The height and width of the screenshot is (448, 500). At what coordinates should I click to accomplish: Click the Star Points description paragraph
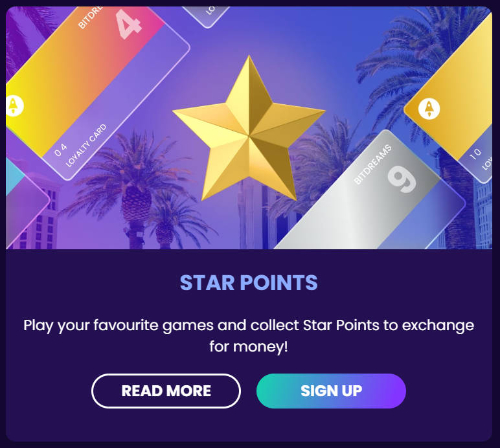click(249, 336)
